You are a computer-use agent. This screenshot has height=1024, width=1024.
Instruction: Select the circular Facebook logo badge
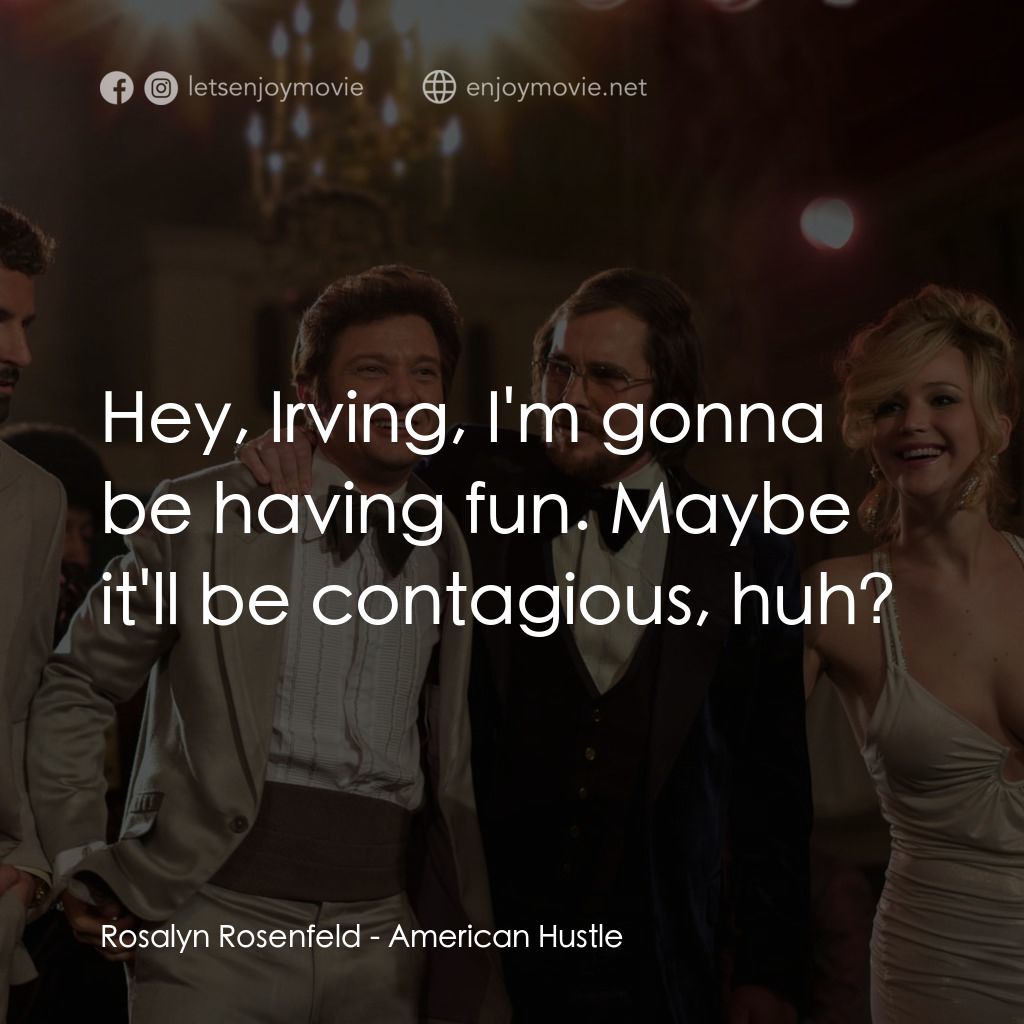118,87
